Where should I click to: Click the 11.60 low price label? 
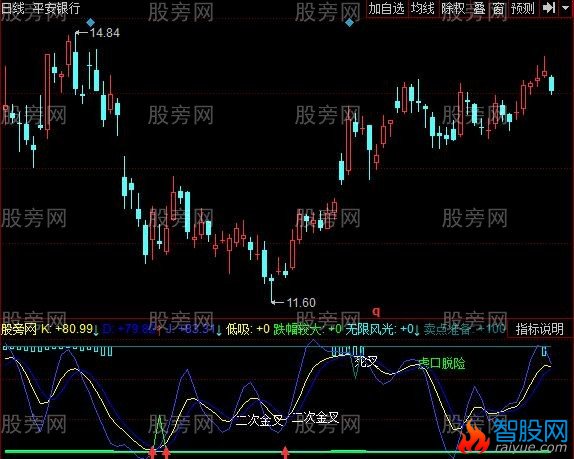(301, 303)
